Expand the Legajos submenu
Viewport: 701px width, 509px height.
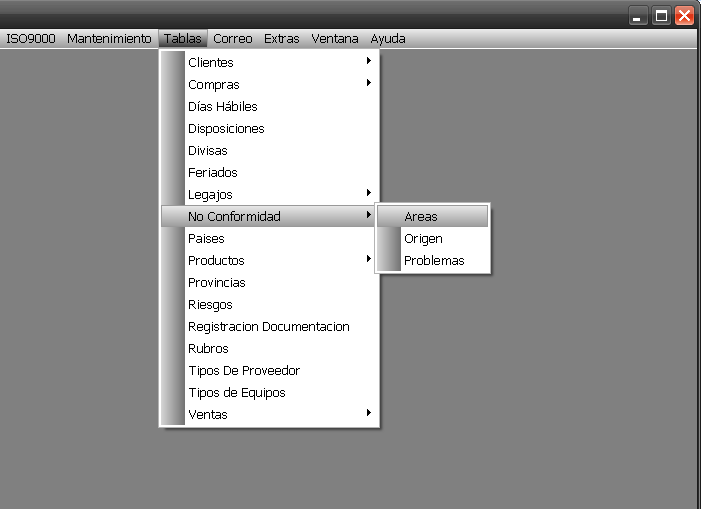pos(210,194)
